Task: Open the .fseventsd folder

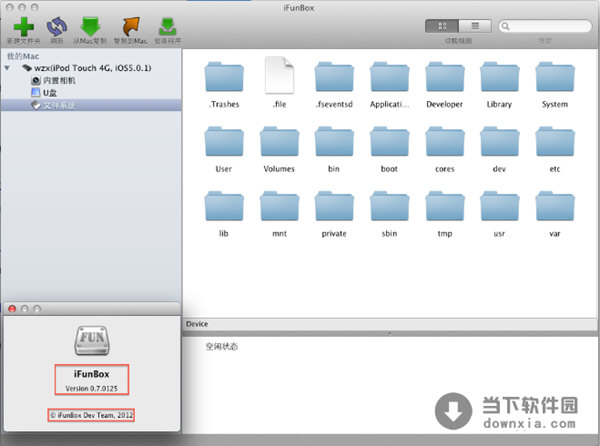Action: pos(334,77)
